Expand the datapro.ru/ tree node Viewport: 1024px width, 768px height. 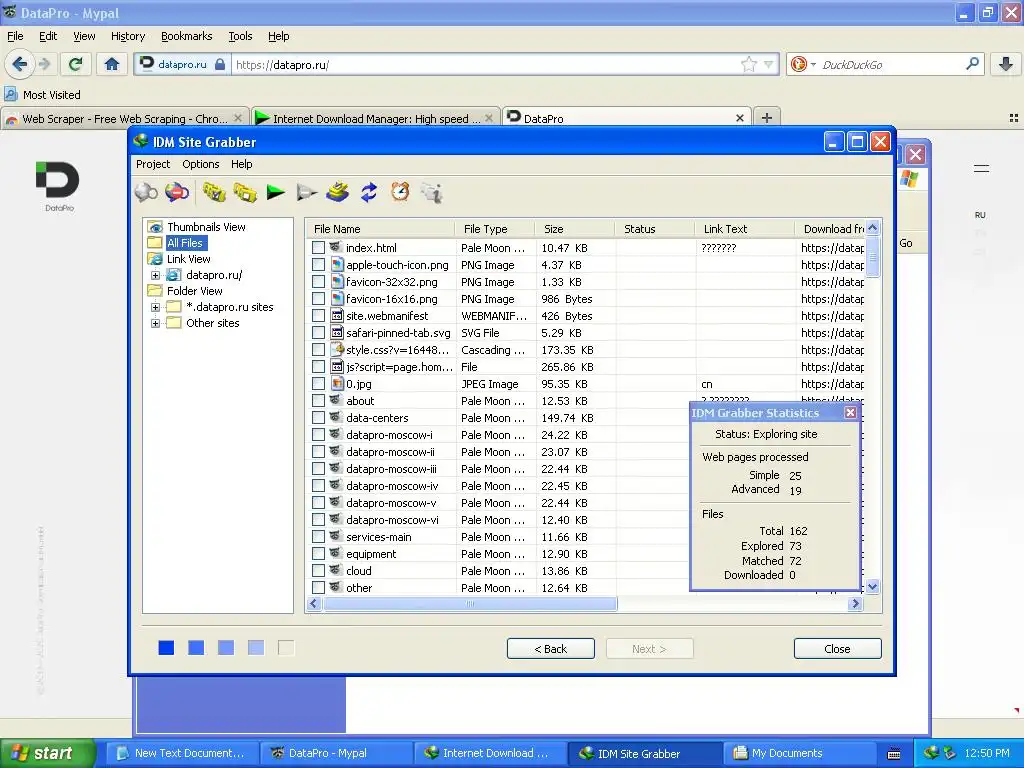coord(155,275)
